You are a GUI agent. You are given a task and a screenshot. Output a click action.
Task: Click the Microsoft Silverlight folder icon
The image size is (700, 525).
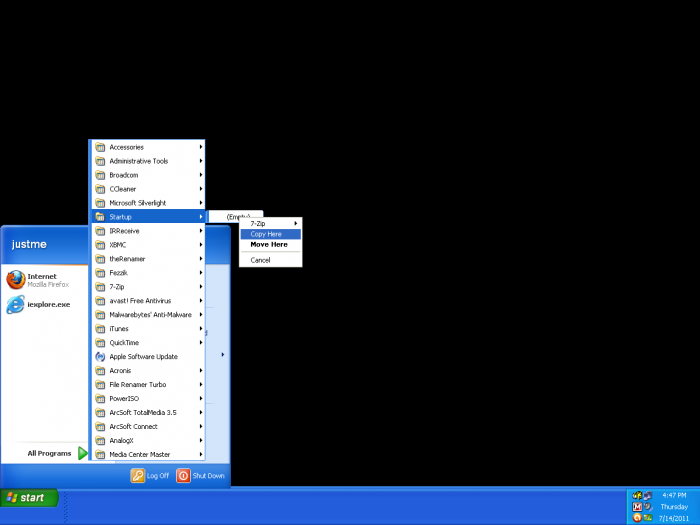click(100, 203)
